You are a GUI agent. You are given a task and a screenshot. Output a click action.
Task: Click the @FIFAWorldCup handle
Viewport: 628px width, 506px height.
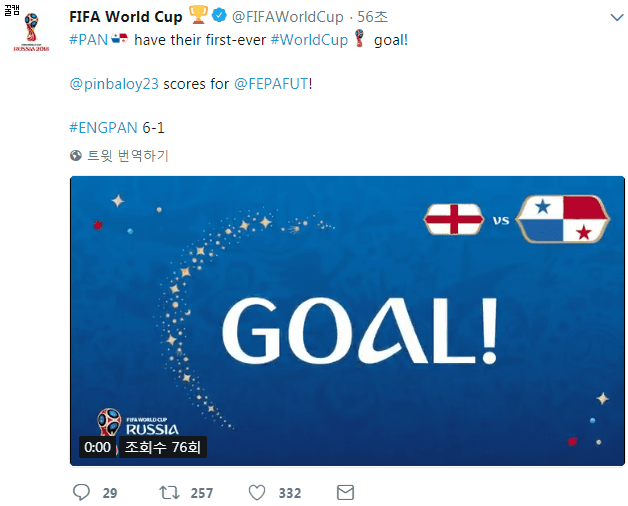click(287, 17)
